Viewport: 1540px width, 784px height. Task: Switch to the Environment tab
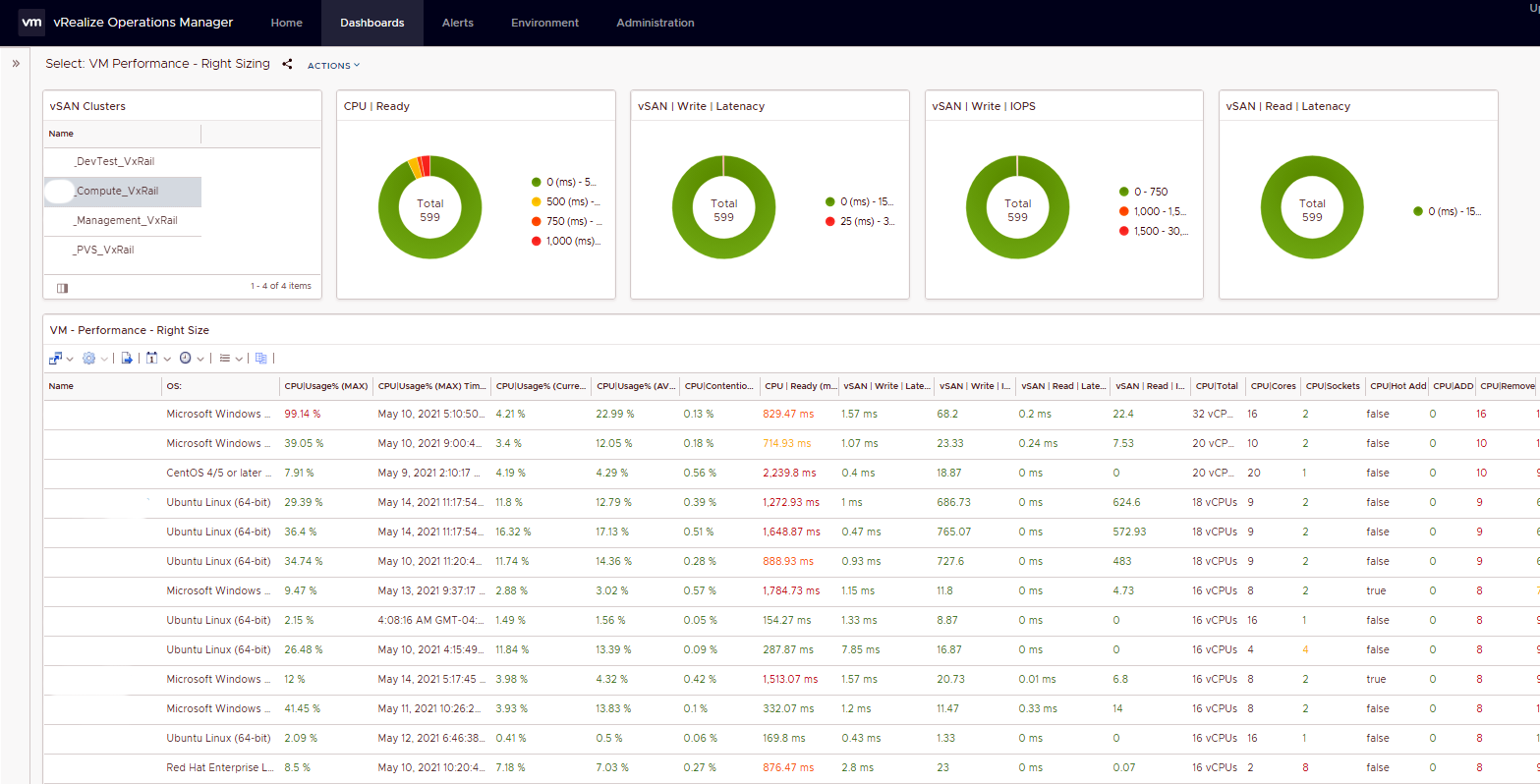(x=544, y=23)
